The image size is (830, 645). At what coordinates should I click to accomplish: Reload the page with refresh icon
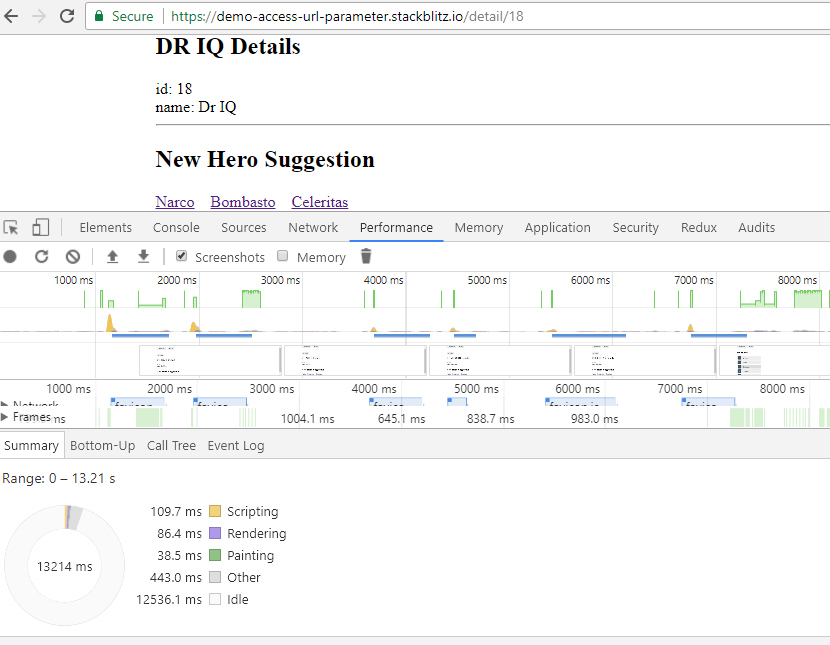pos(67,16)
